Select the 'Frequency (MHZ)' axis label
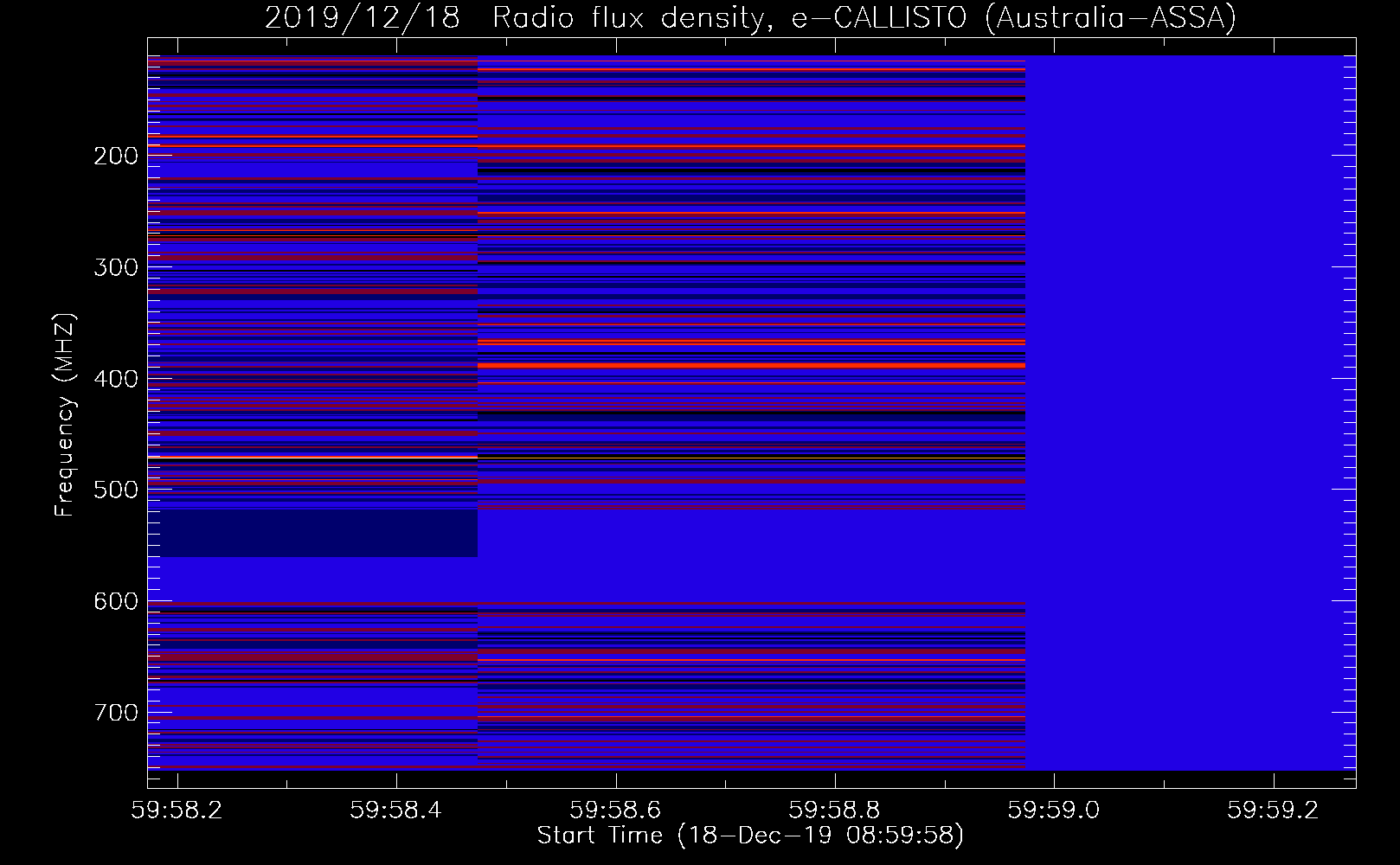The height and width of the screenshot is (865, 1400). pos(65,414)
